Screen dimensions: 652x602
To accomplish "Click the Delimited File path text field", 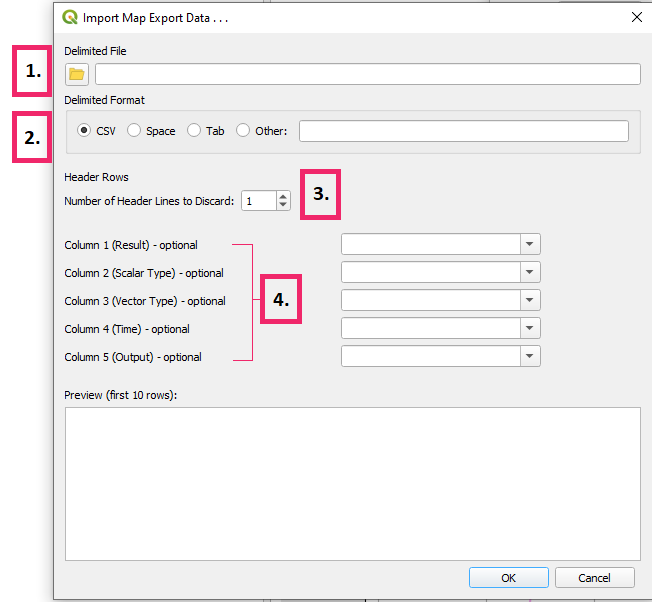I will point(367,74).
